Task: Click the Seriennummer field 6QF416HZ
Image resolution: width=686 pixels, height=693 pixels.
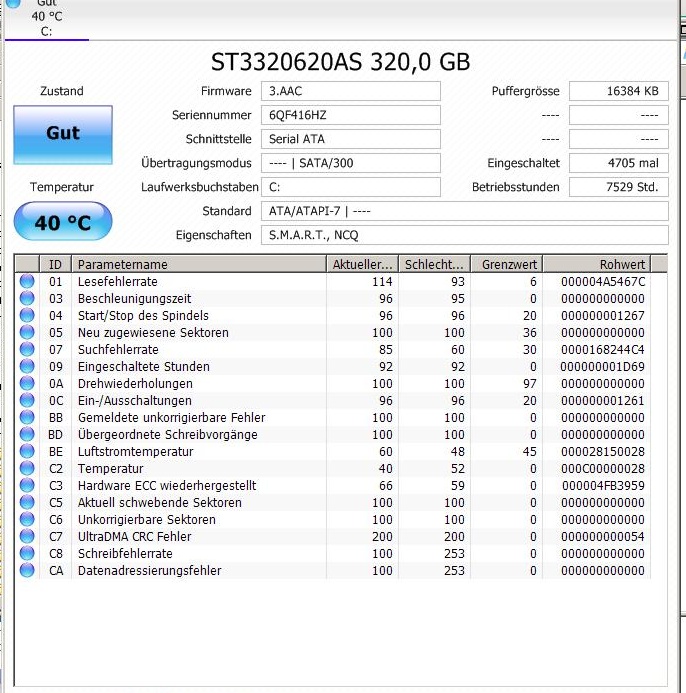Action: [x=351, y=115]
